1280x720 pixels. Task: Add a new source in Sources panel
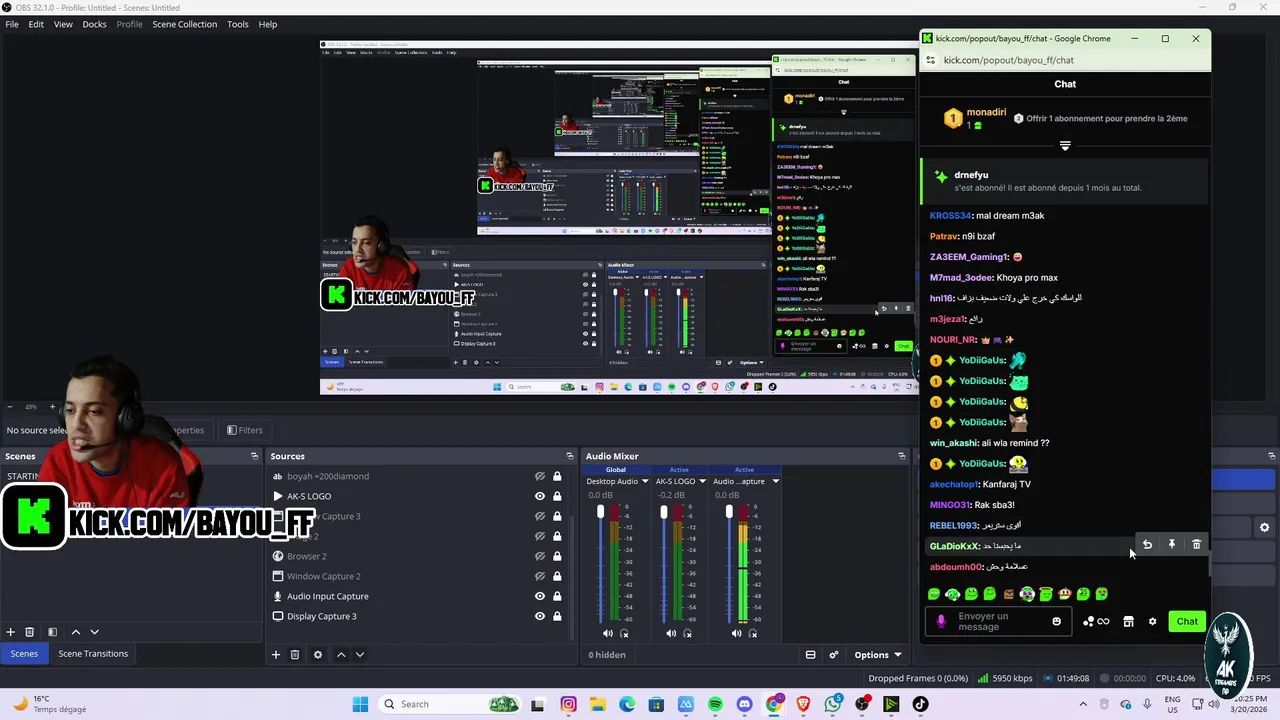pos(276,655)
